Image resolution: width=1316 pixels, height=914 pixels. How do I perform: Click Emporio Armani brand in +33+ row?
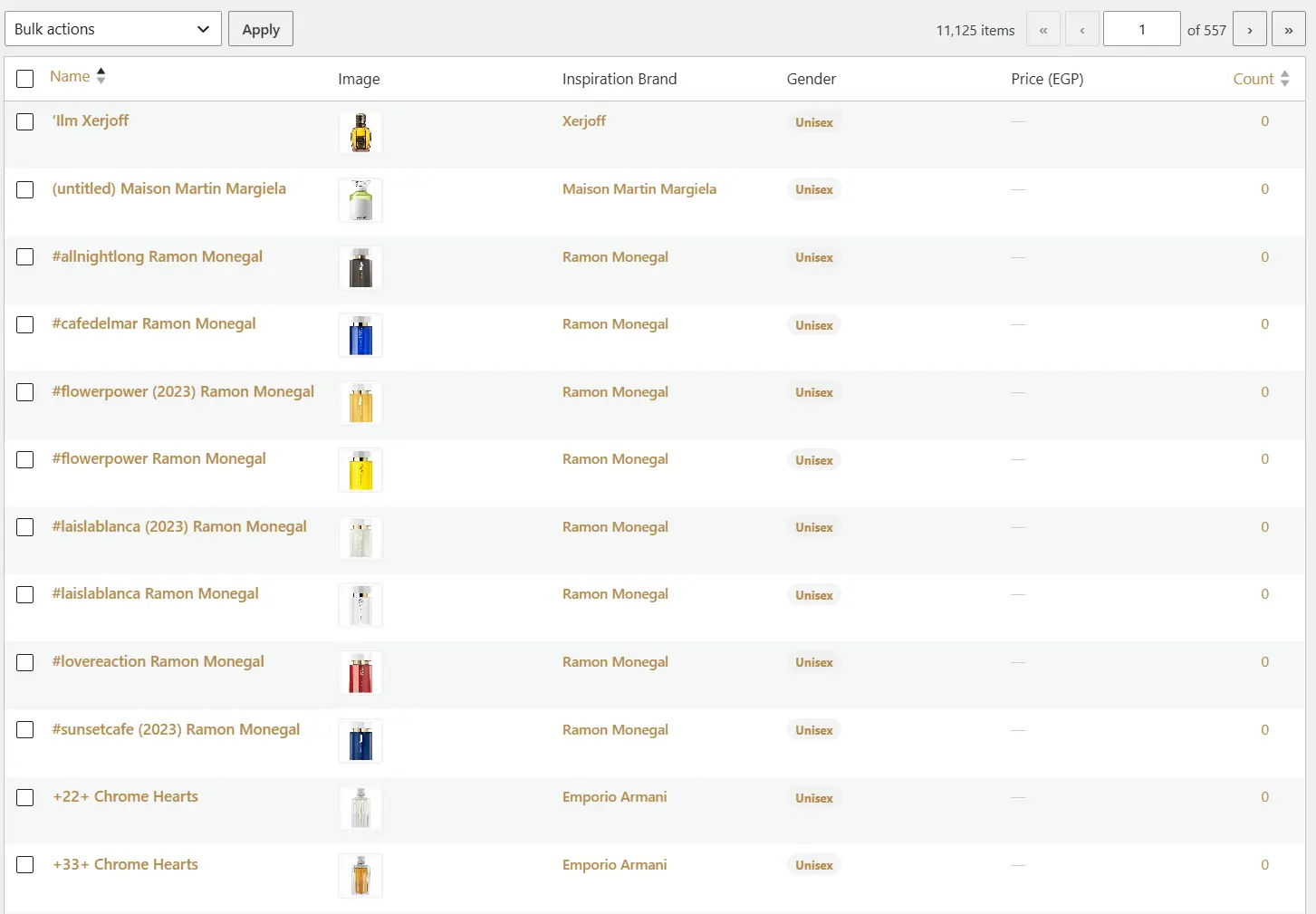[x=614, y=864]
